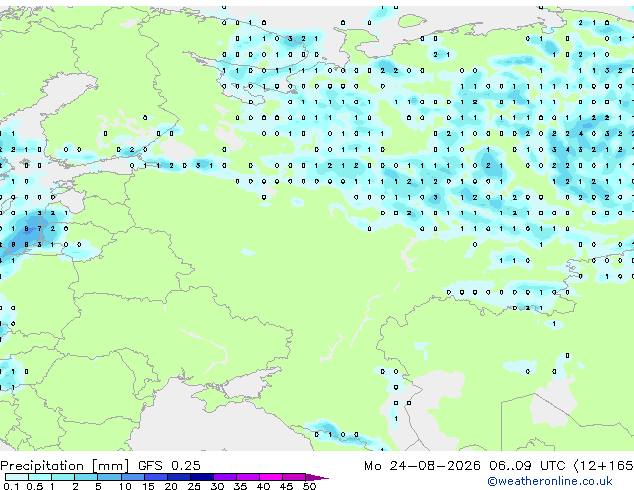Pick the 5–10 mm legend swatch

(109, 477)
